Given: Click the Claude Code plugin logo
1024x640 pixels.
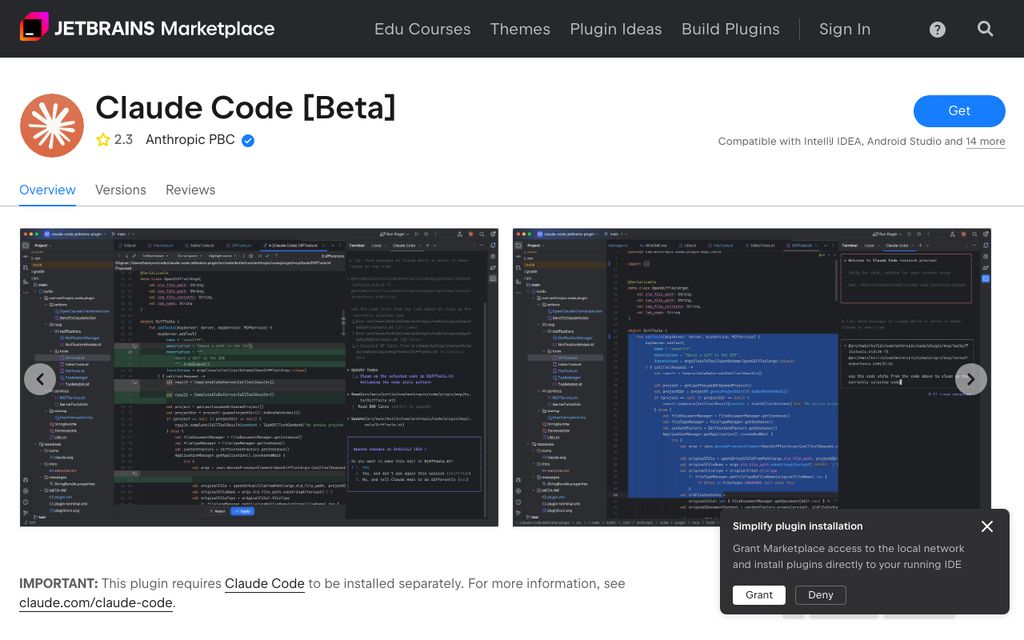Looking at the screenshot, I should click(x=52, y=125).
